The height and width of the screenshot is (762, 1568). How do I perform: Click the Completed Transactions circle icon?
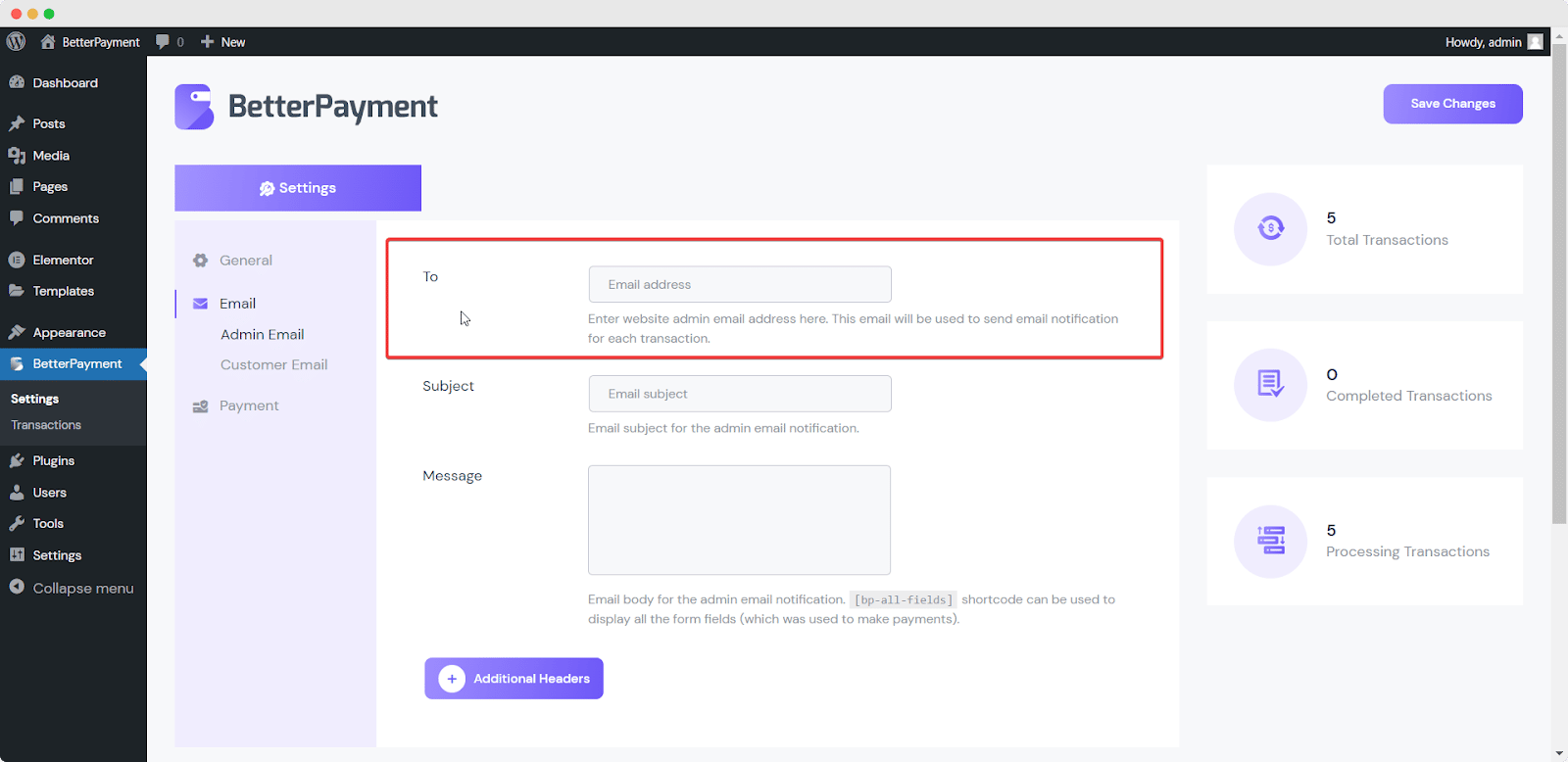click(1271, 385)
